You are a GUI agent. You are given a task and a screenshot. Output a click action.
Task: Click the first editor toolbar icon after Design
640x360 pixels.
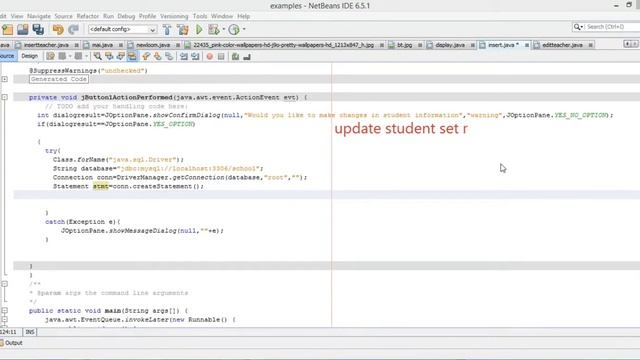pyautogui.click(x=50, y=56)
